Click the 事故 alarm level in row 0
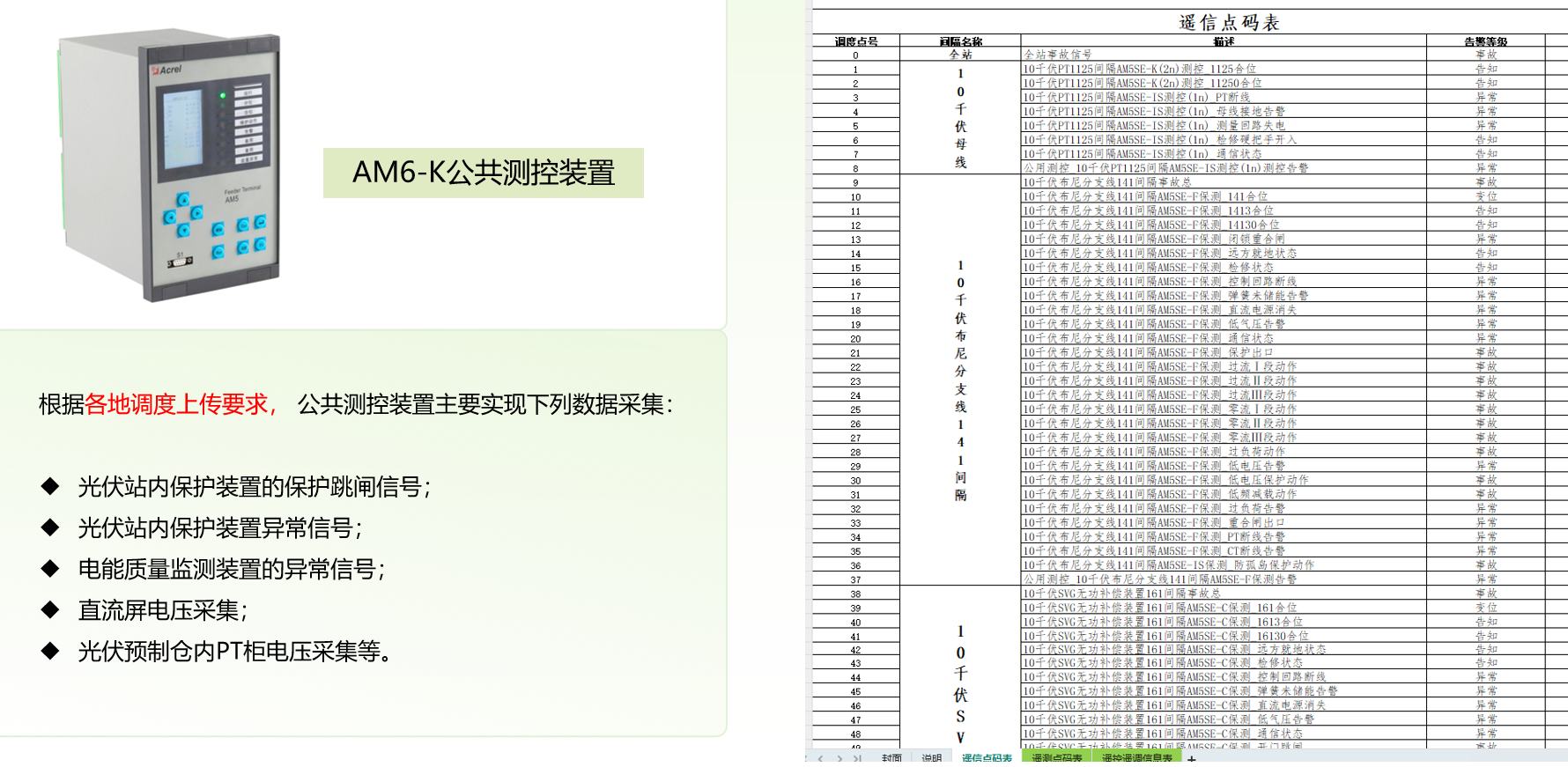The width and height of the screenshot is (1568, 767). point(1486,55)
